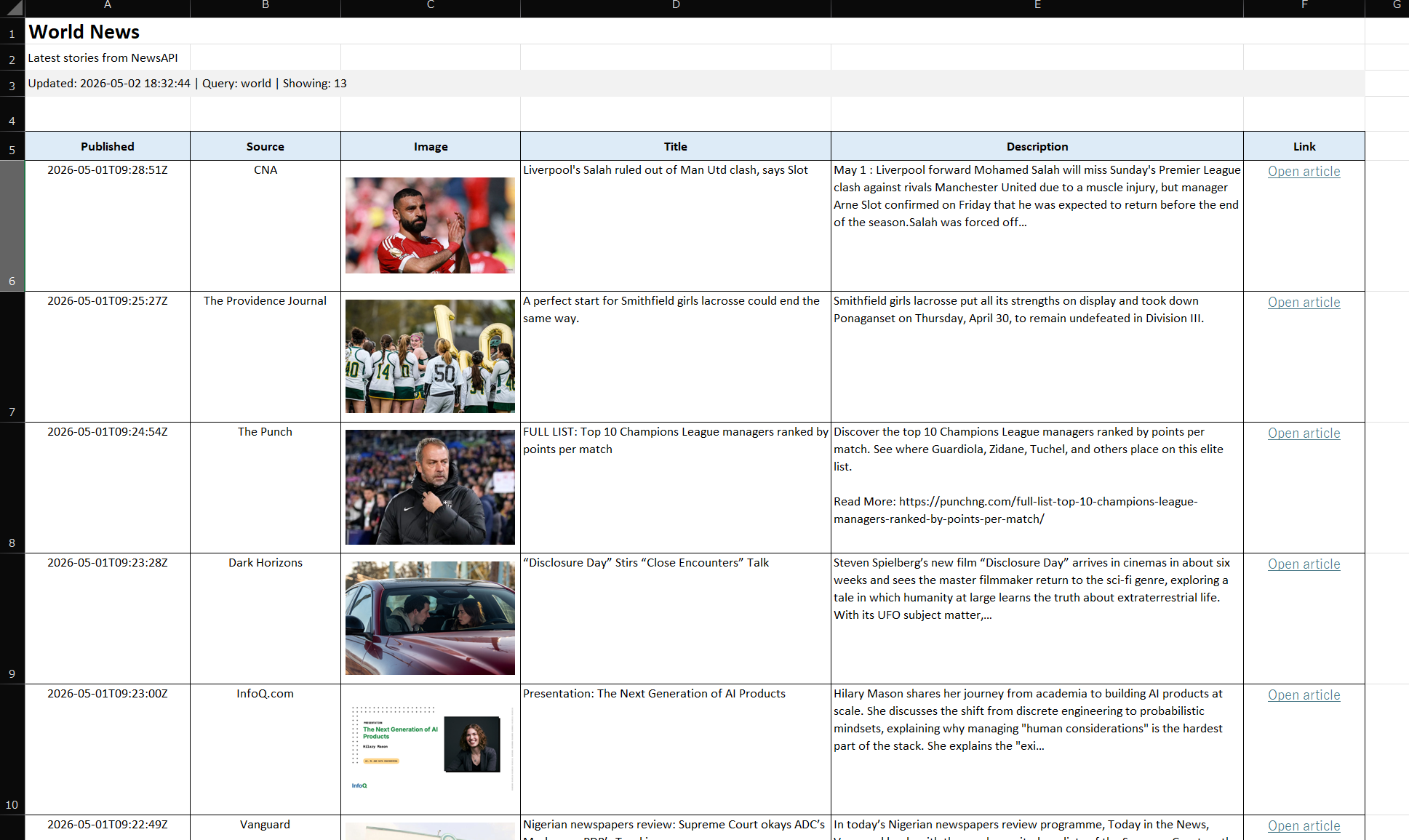Select row 7 header

(12, 357)
